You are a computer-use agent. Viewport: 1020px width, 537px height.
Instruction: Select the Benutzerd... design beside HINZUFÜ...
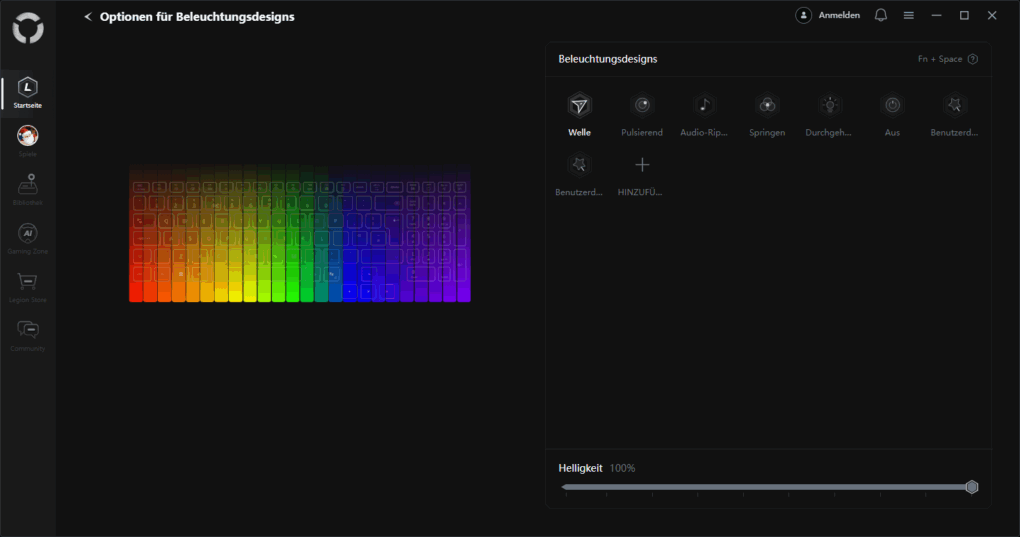coord(579,174)
